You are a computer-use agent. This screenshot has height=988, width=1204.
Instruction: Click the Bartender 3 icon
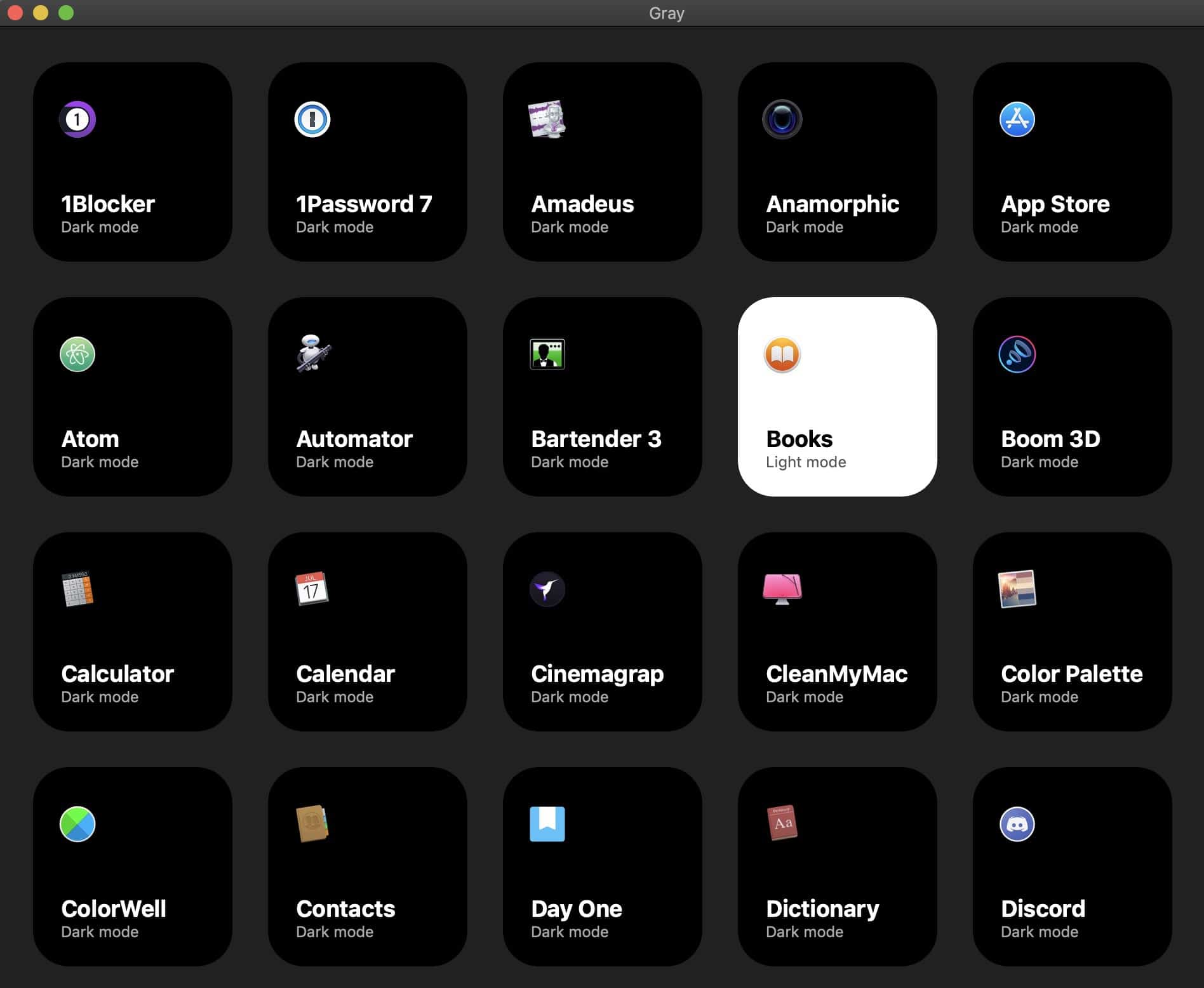pos(547,354)
